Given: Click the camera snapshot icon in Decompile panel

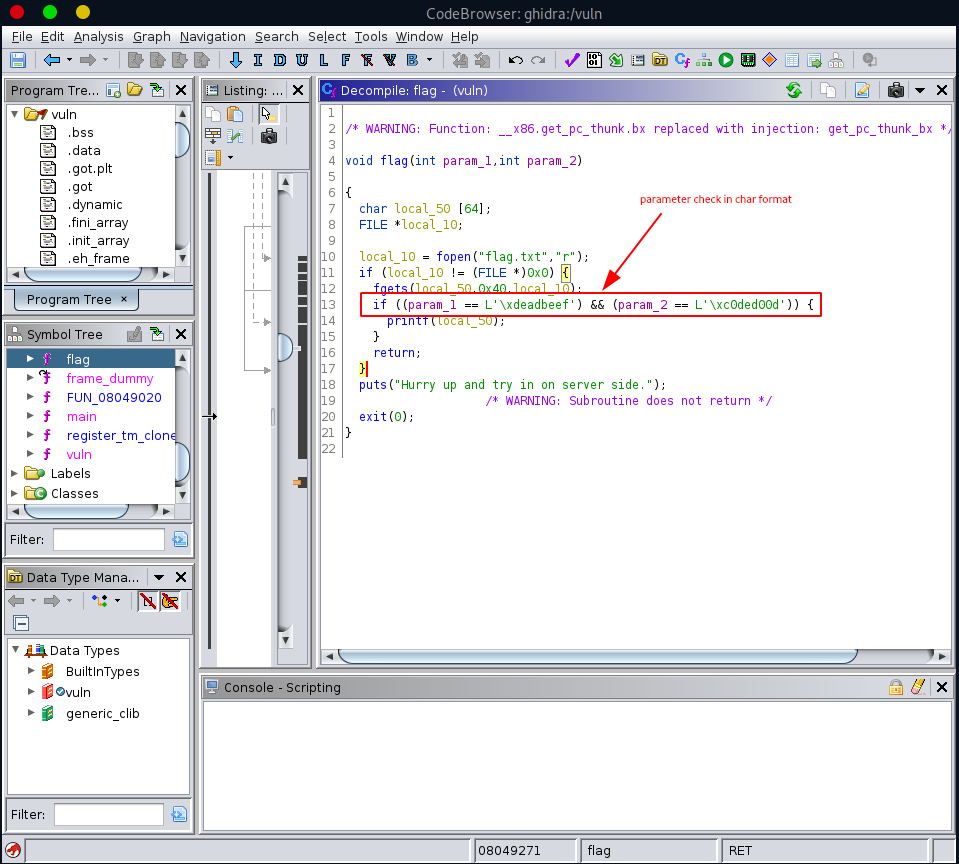Looking at the screenshot, I should pyautogui.click(x=895, y=90).
